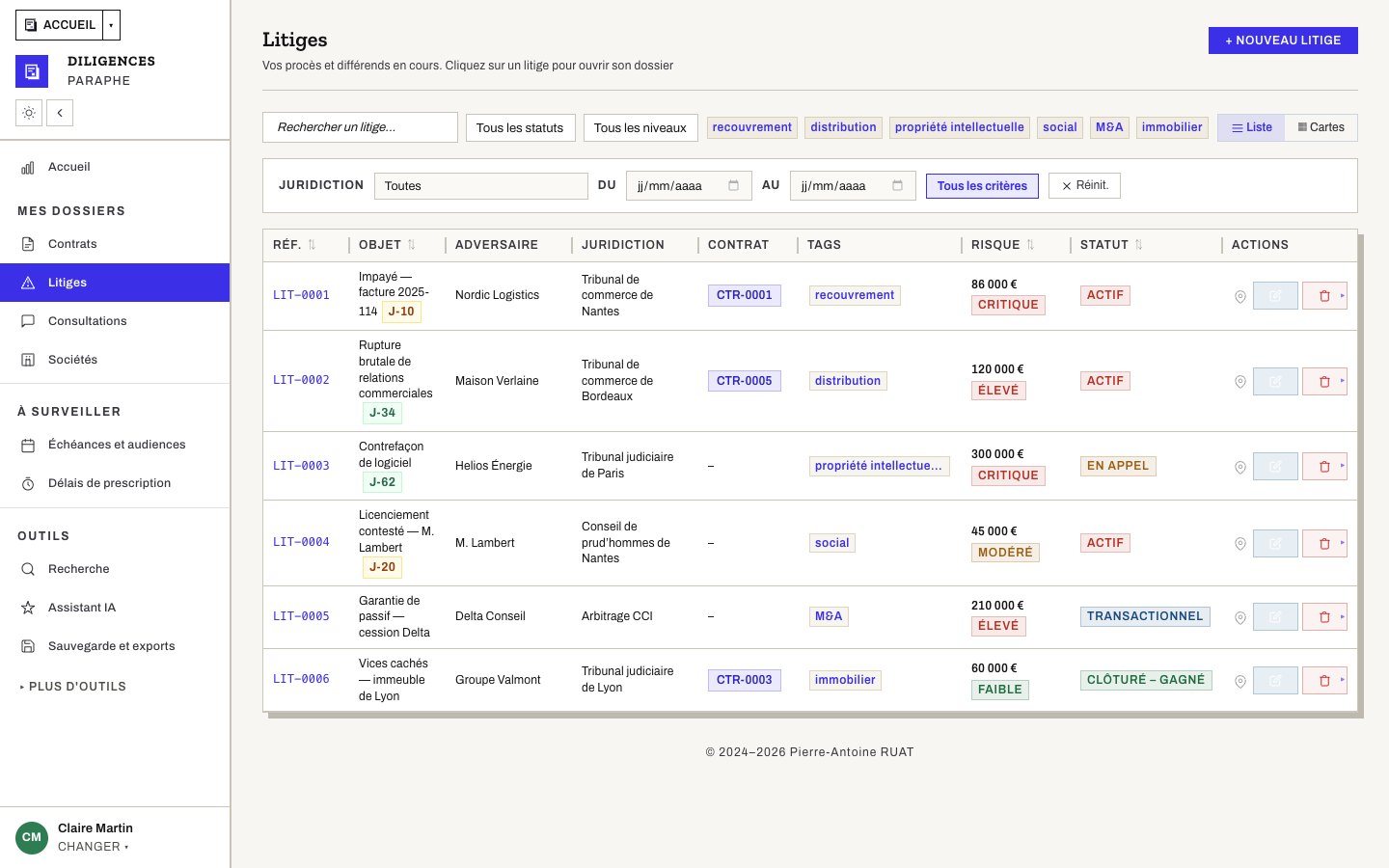Toggle the immobilier tag filter chip

(x=1172, y=127)
